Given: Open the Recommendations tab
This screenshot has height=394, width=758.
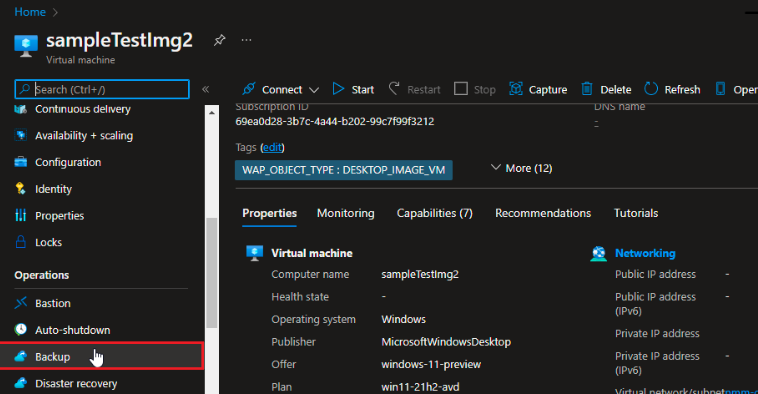Looking at the screenshot, I should tap(543, 213).
